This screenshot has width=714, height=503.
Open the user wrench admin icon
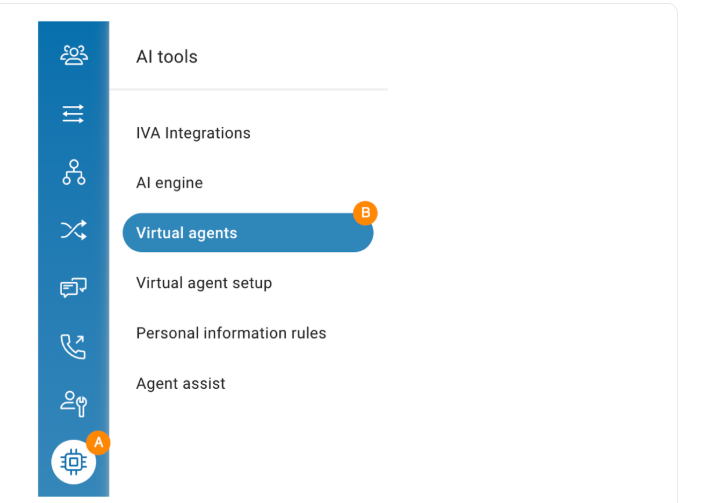point(74,404)
